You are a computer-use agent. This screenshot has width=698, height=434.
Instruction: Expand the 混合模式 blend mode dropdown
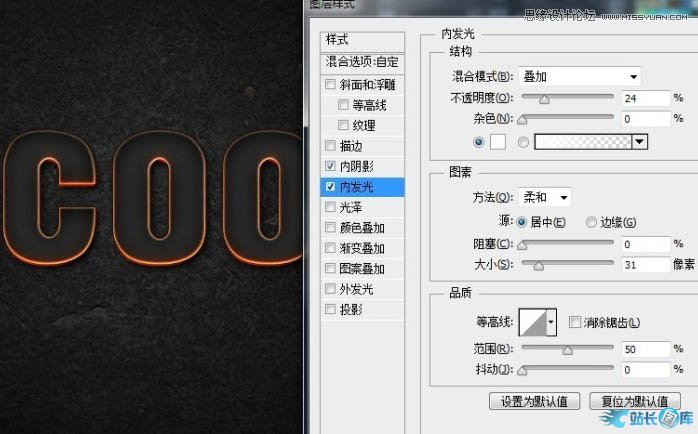(x=579, y=77)
